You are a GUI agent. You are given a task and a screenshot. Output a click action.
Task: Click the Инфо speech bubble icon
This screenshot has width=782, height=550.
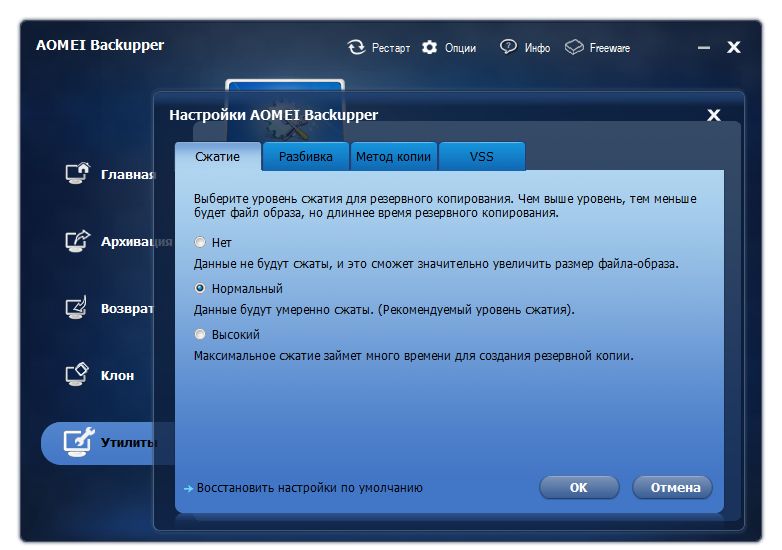[508, 47]
